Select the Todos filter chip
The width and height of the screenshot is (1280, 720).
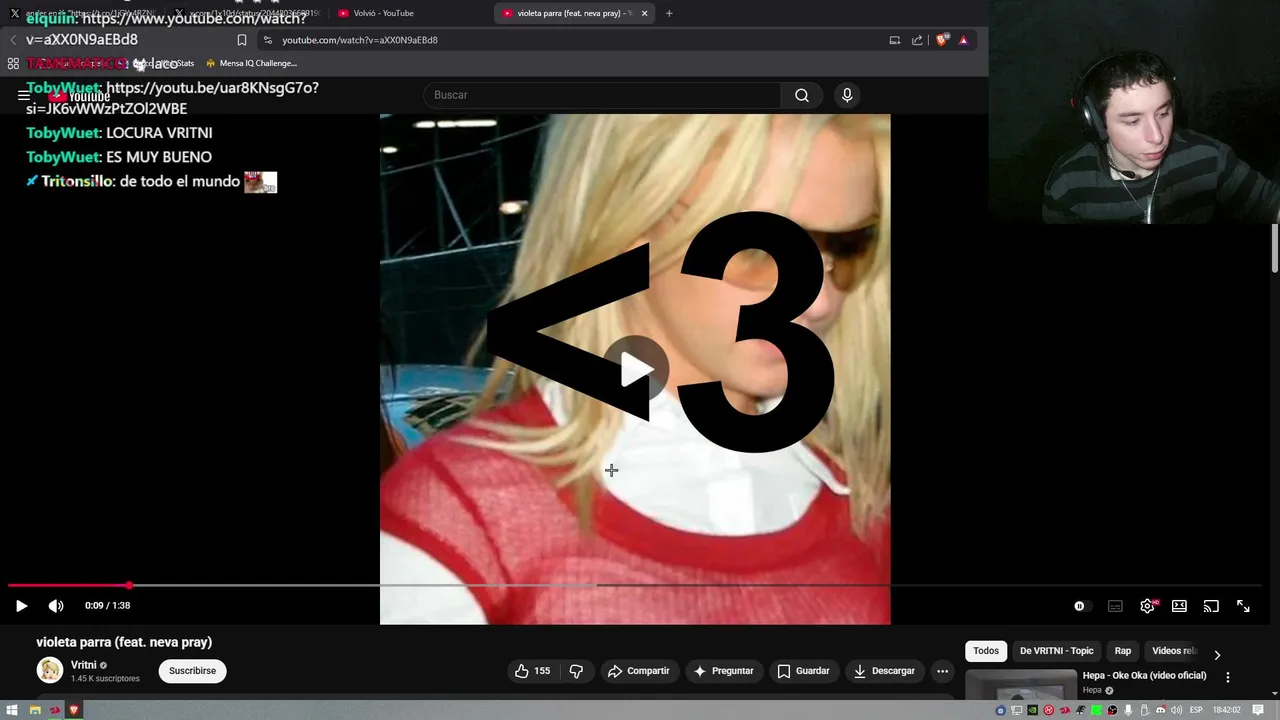coord(986,651)
